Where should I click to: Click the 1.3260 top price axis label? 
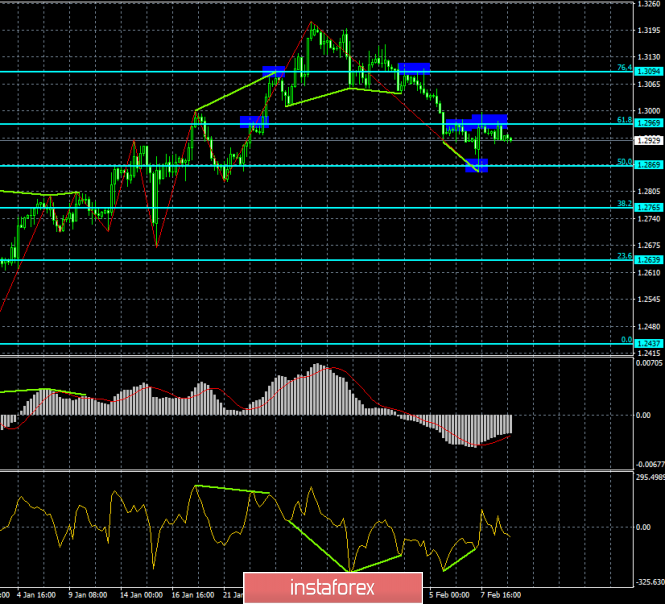point(647,4)
